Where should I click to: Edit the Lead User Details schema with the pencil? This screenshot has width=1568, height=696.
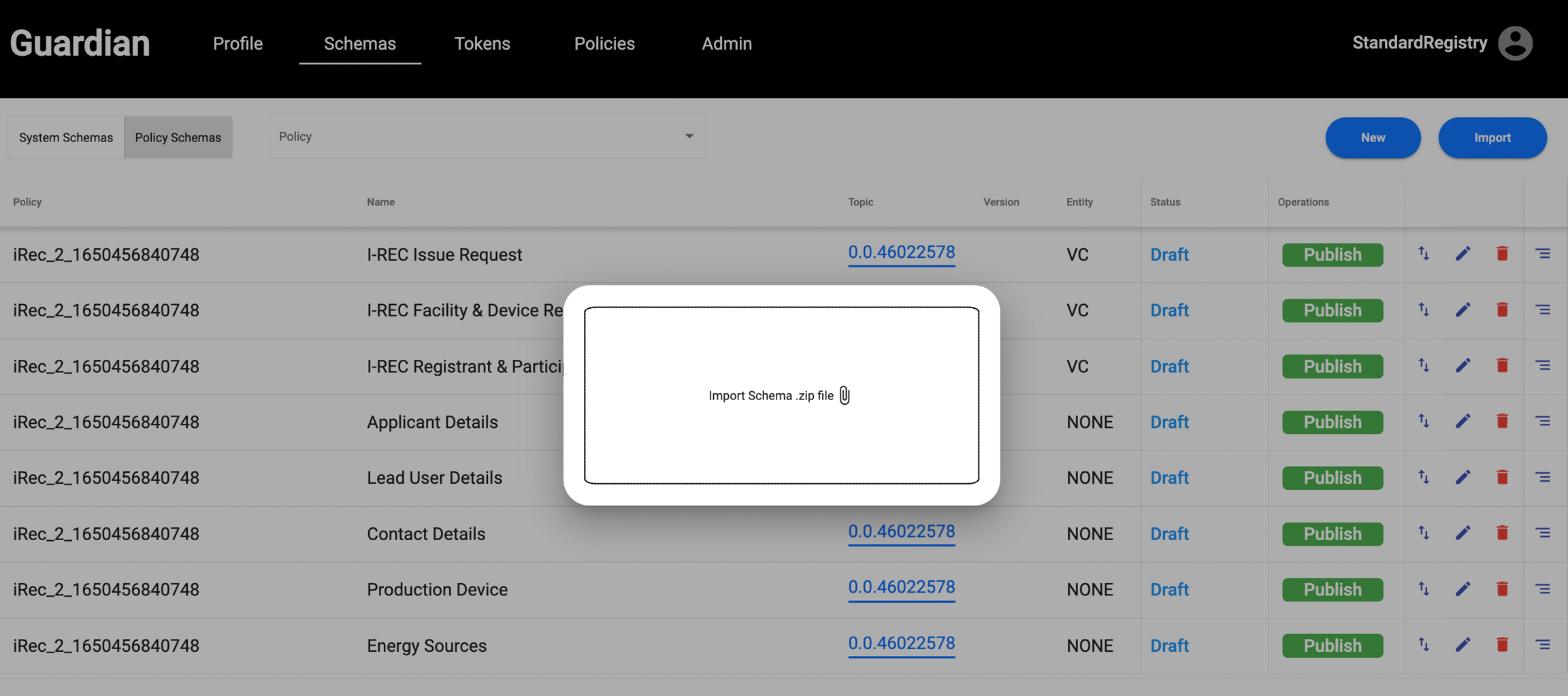[1463, 477]
